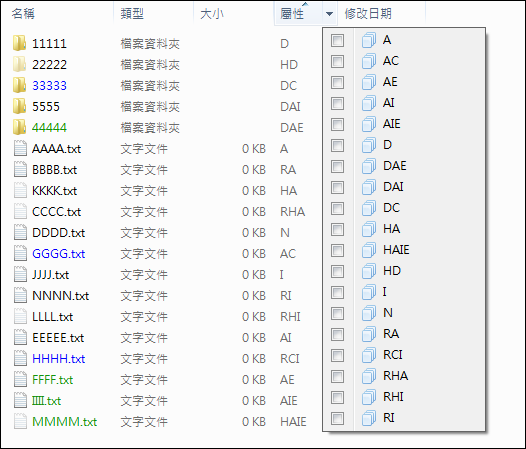The width and height of the screenshot is (526, 449).
Task: Select the file name FFFF.txt
Action: [x=53, y=380]
